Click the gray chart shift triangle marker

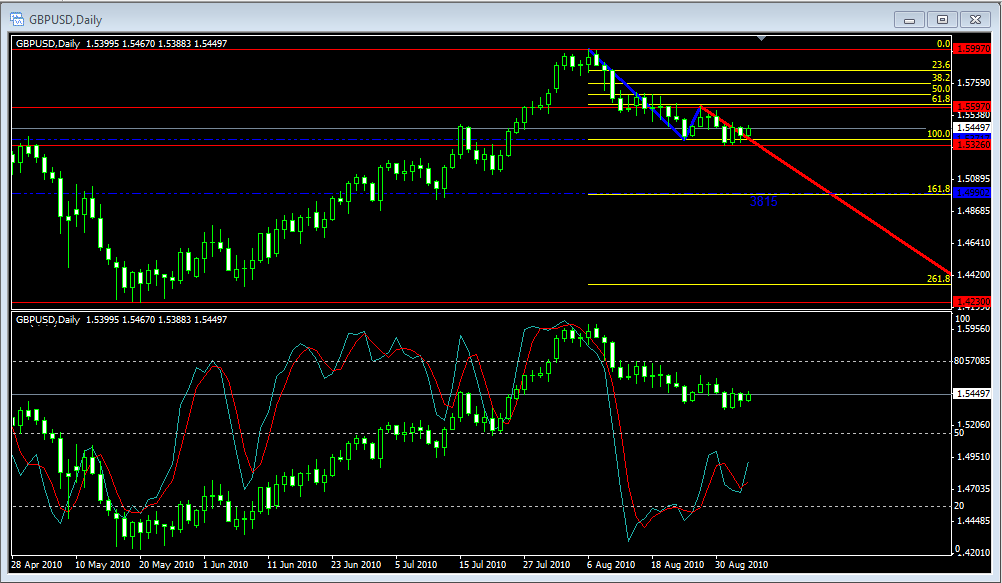(763, 39)
